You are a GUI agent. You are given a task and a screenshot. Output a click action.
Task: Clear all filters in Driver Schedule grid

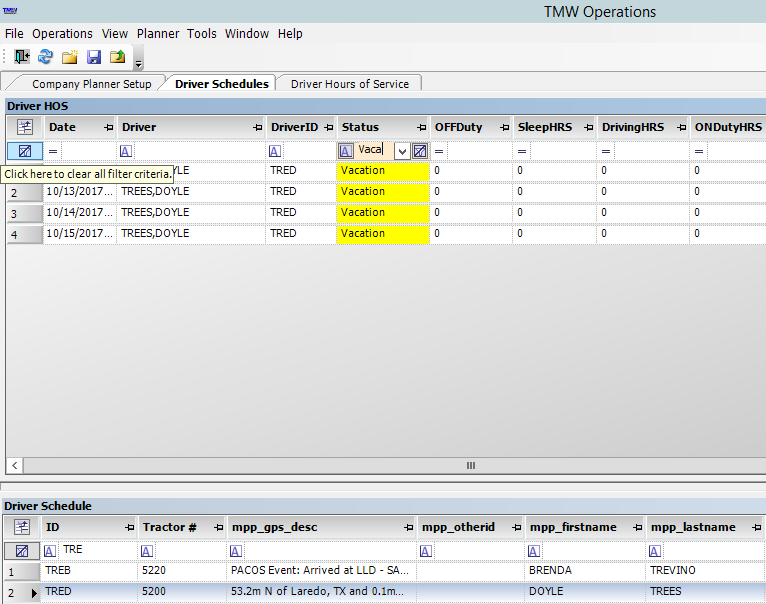(x=22, y=551)
